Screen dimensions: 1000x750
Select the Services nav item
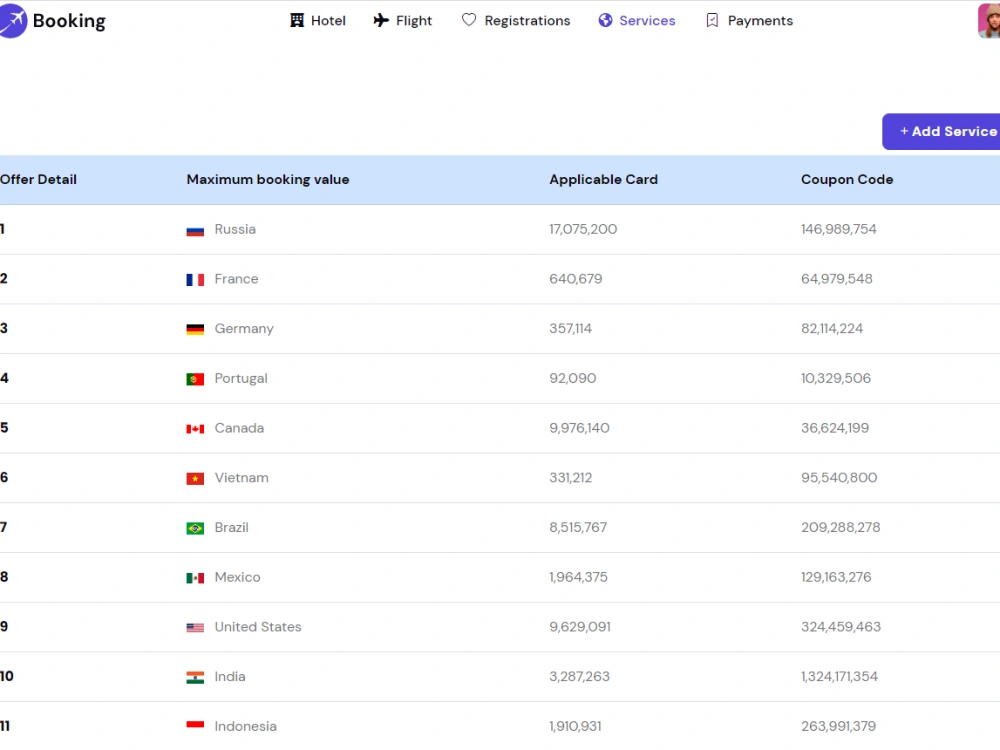pyautogui.click(x=636, y=20)
